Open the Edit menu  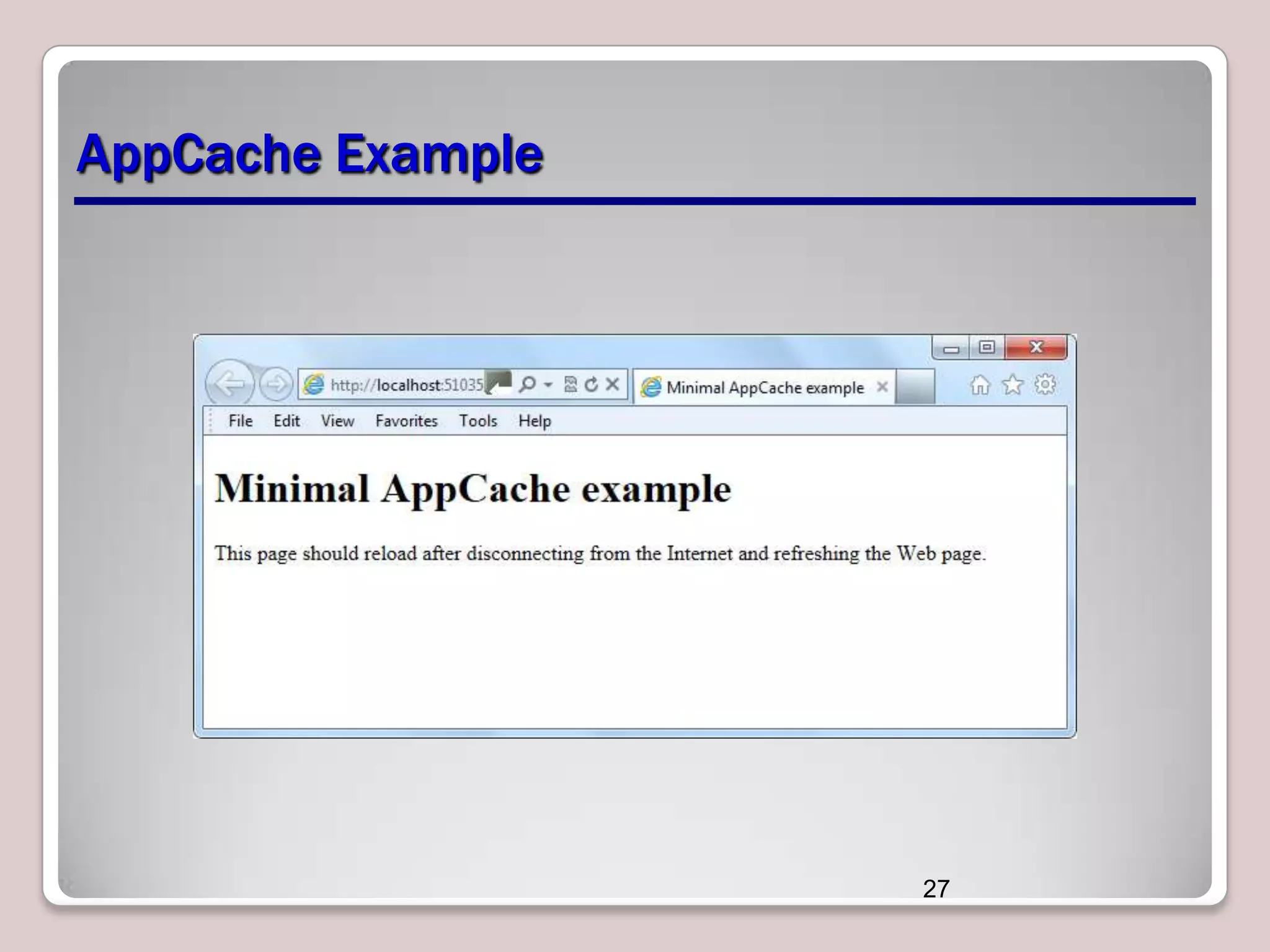point(286,421)
